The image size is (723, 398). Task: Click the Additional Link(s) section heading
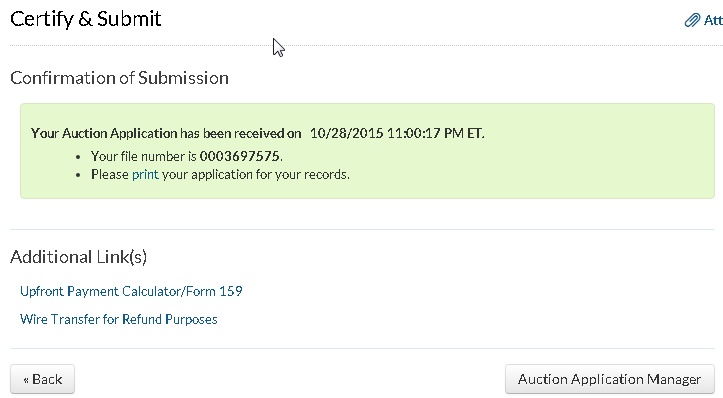tap(78, 257)
